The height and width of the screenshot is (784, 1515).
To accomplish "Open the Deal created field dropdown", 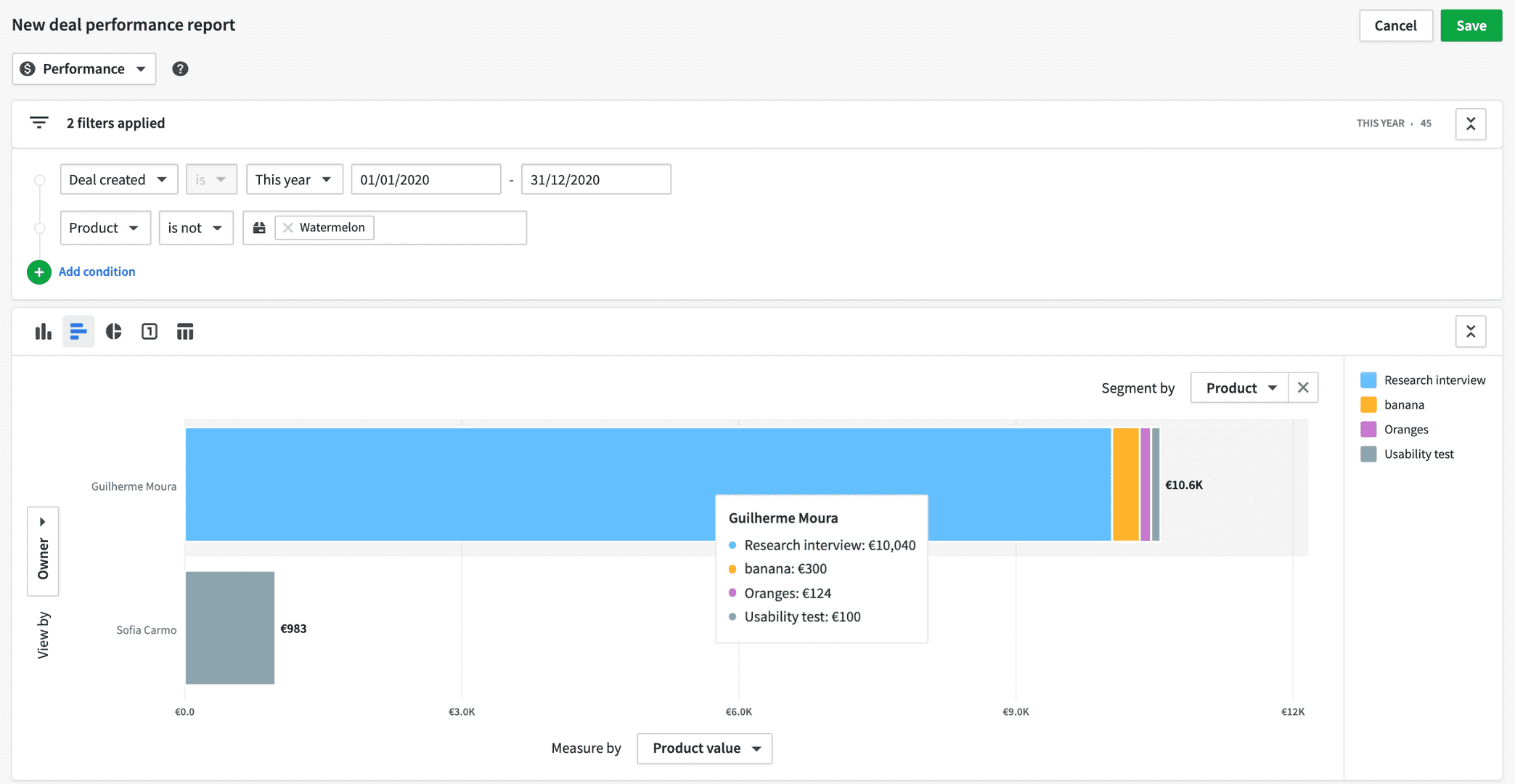I will point(119,179).
